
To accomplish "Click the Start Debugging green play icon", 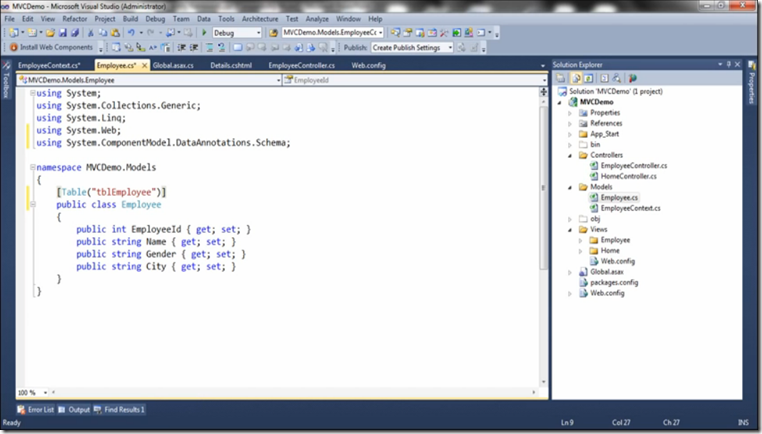I will (204, 33).
